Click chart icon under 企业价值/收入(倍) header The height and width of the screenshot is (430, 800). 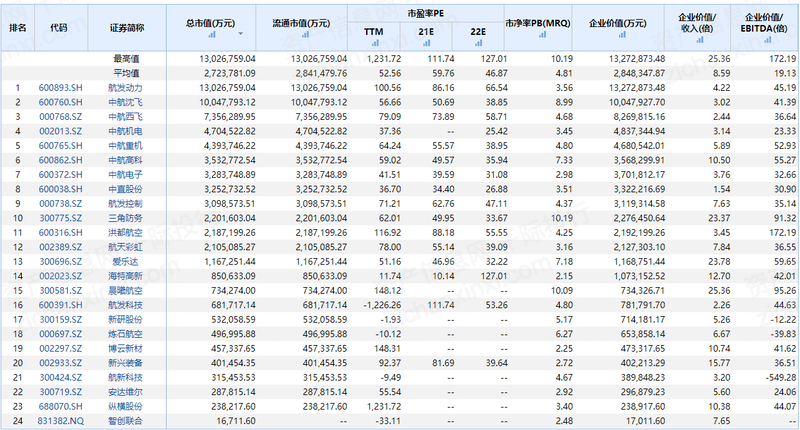pos(699,39)
